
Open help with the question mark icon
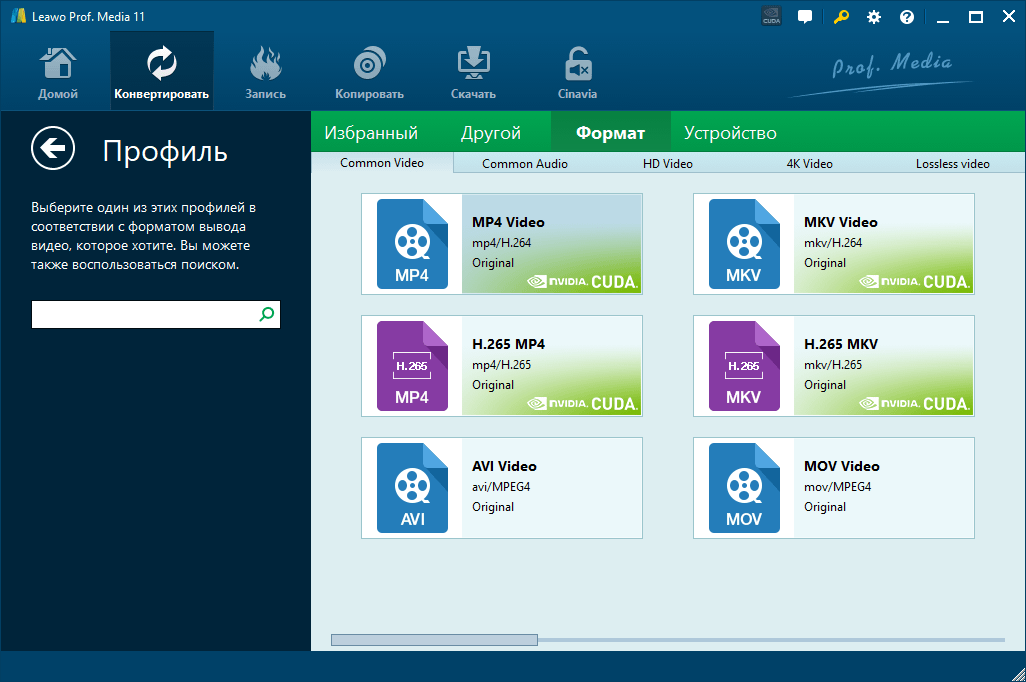click(906, 17)
